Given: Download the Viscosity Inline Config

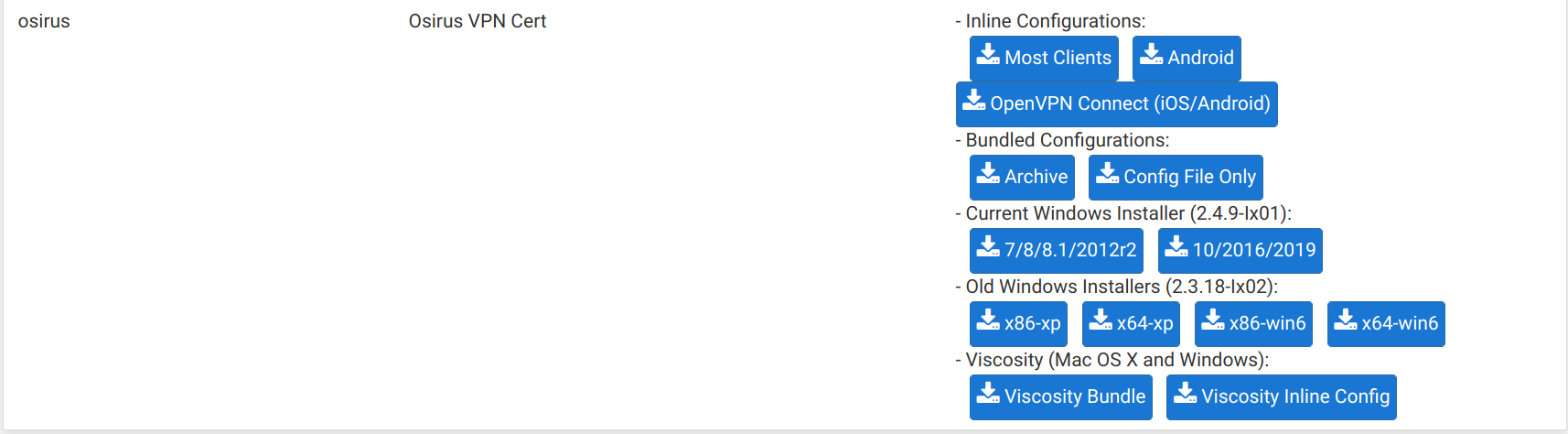Looking at the screenshot, I should [x=1282, y=397].
